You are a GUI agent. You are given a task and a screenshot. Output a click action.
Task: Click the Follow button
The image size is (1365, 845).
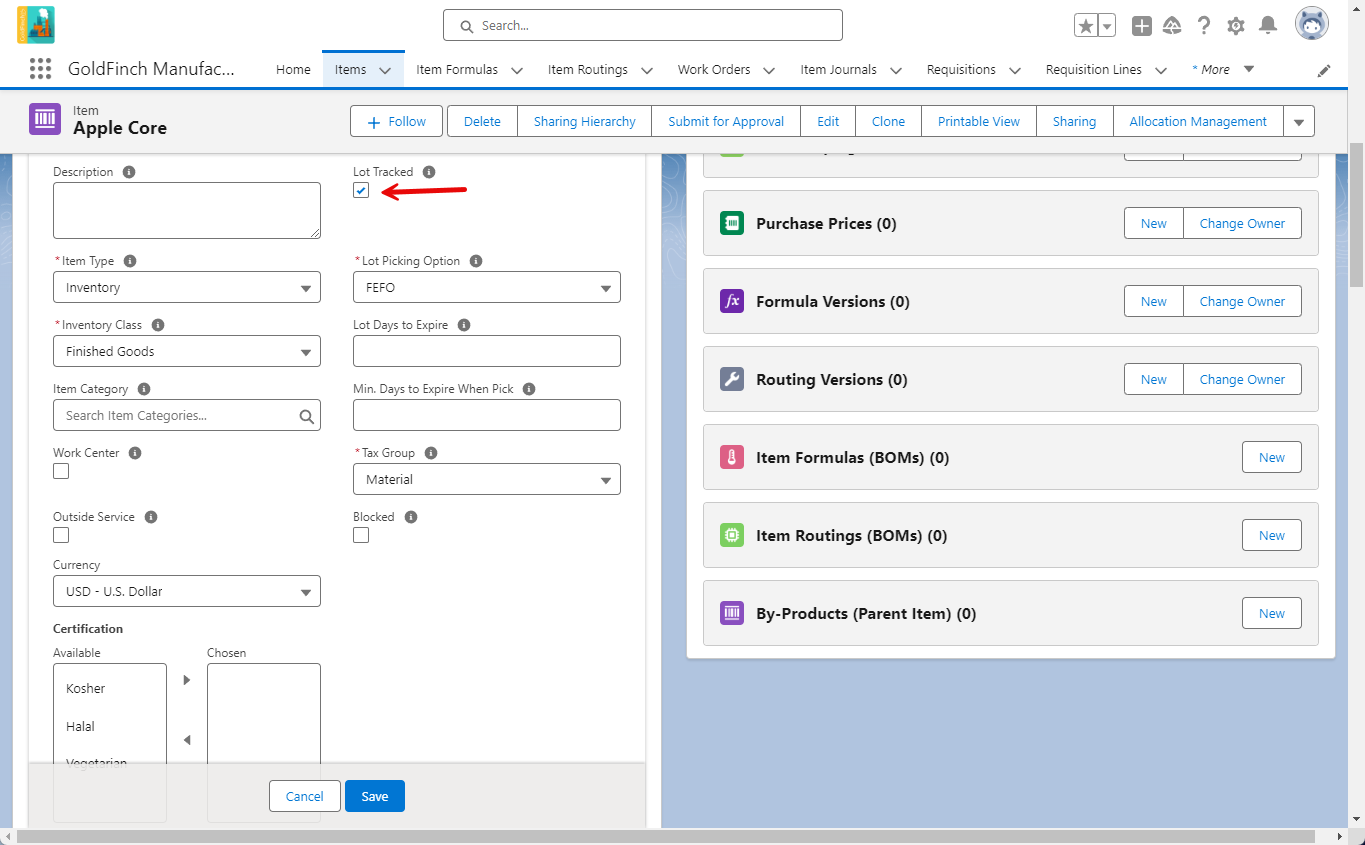pos(397,121)
